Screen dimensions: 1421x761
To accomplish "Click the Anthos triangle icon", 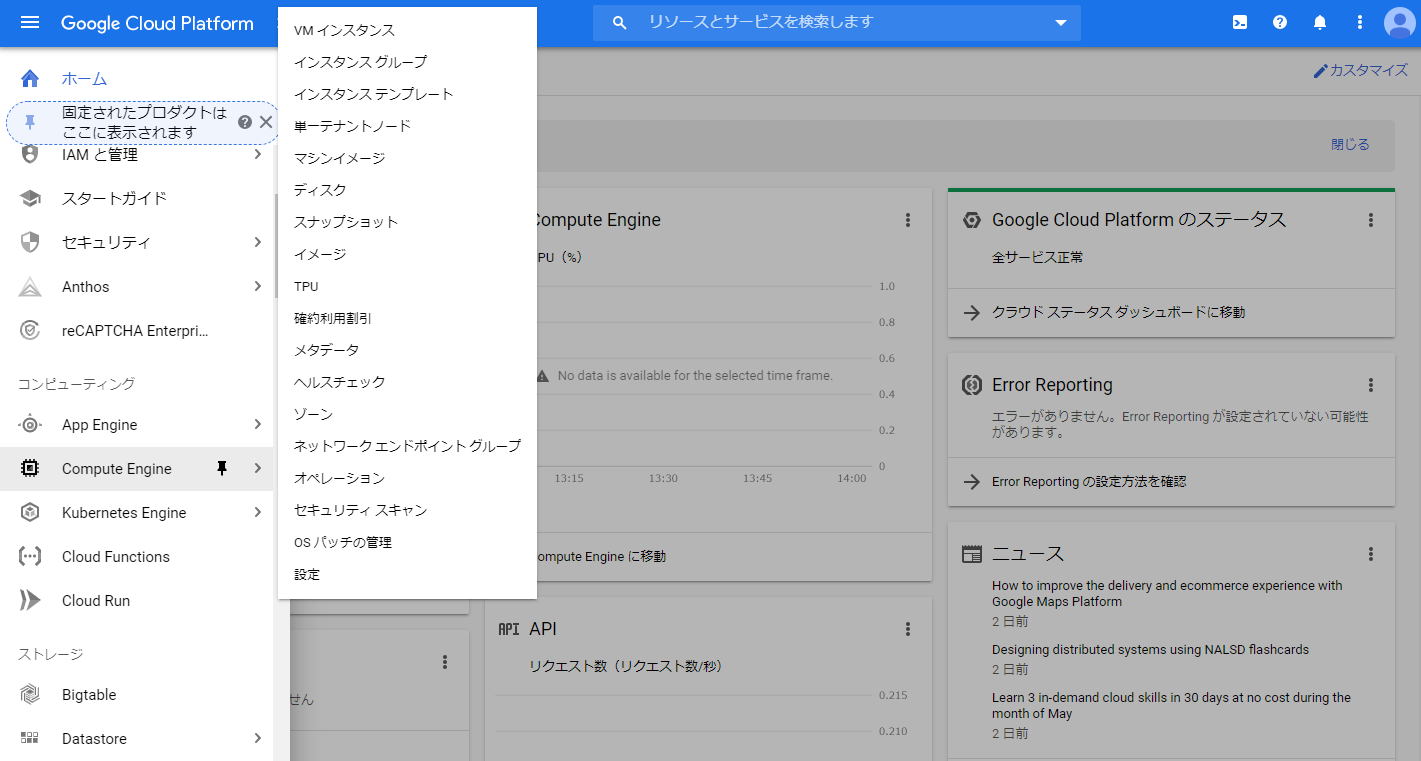I will pyautogui.click(x=30, y=287).
